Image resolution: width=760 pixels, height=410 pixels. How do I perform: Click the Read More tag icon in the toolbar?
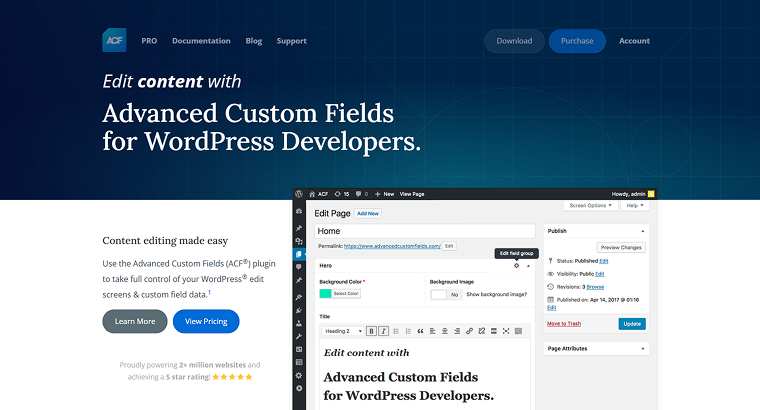(493, 331)
